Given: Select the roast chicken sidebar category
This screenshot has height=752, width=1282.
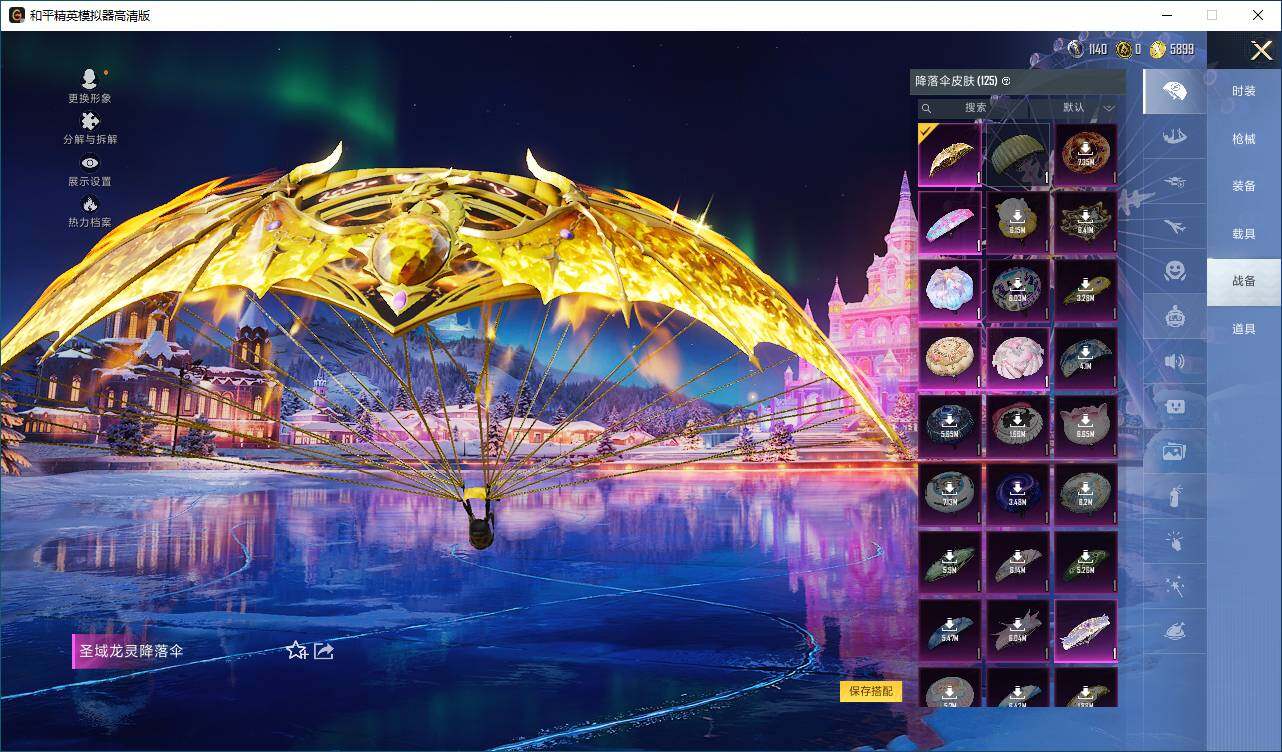Looking at the screenshot, I should (x=1174, y=631).
